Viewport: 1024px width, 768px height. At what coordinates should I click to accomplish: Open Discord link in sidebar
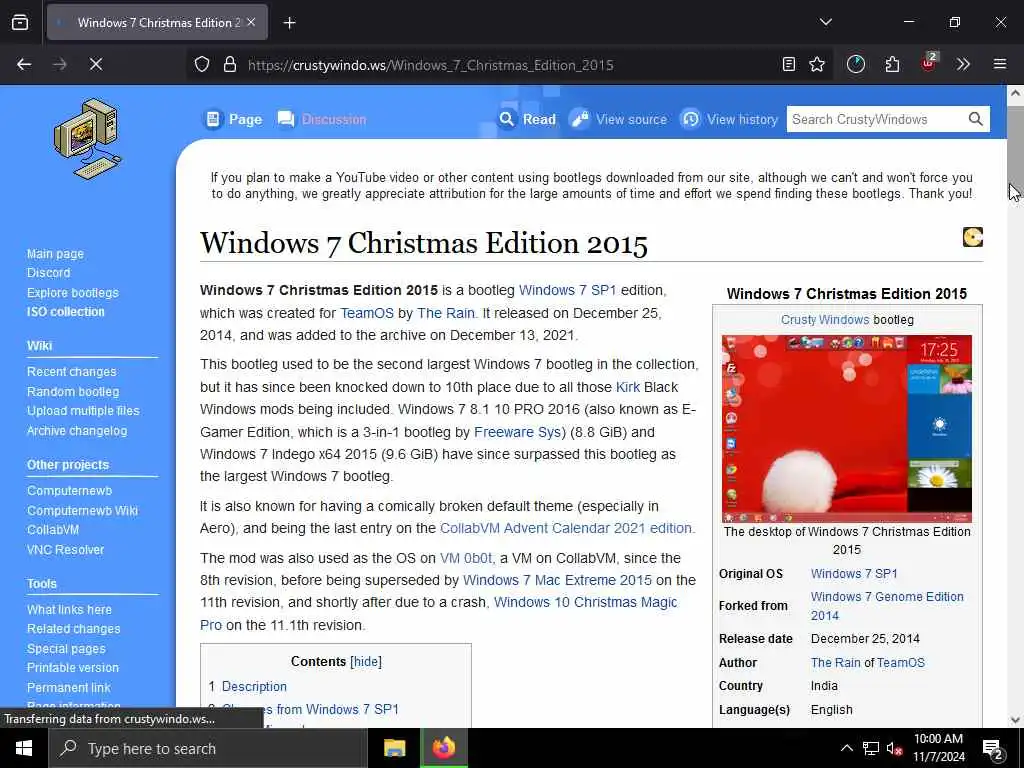coord(48,272)
